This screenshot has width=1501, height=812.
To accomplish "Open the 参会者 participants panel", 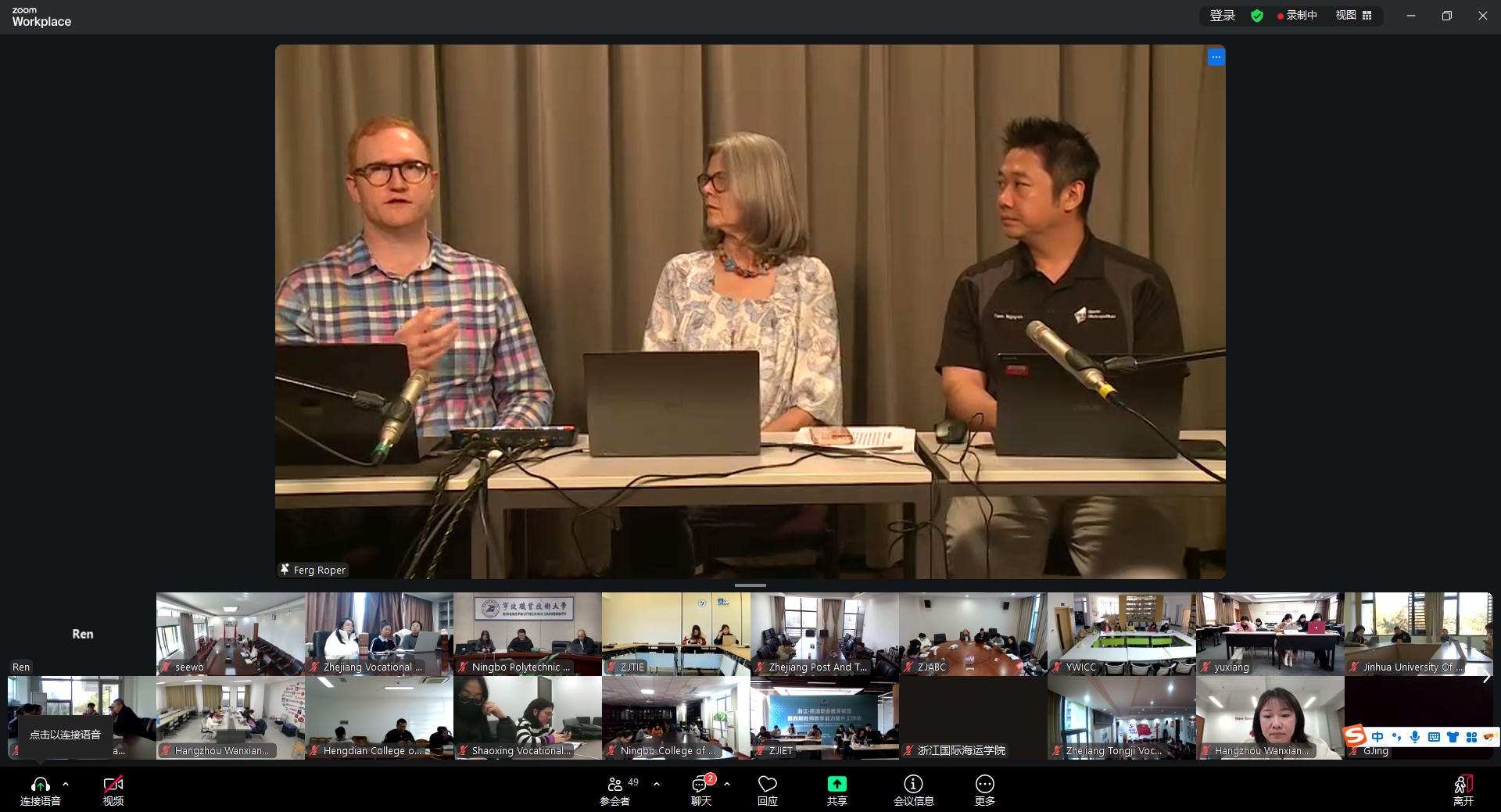I will pyautogui.click(x=615, y=785).
